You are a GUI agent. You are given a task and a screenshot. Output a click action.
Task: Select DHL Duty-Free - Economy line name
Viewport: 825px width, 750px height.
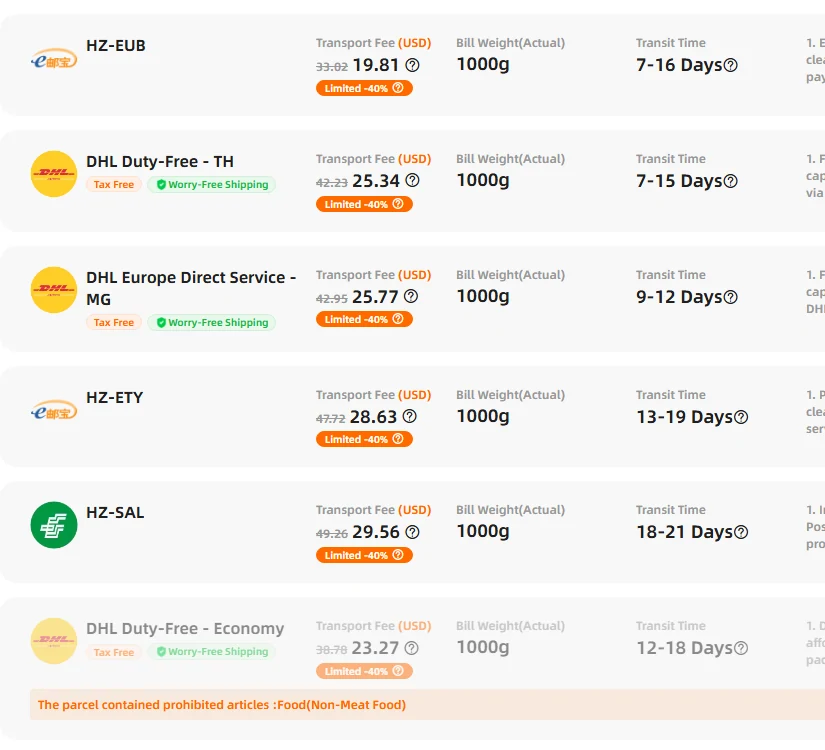[185, 628]
